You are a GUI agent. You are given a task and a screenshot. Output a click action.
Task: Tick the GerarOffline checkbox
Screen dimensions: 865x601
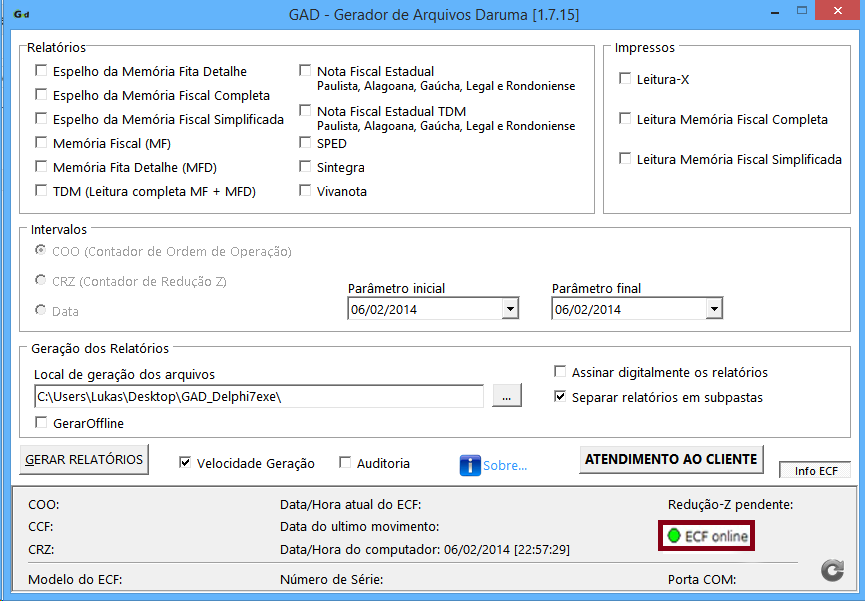tap(41, 423)
